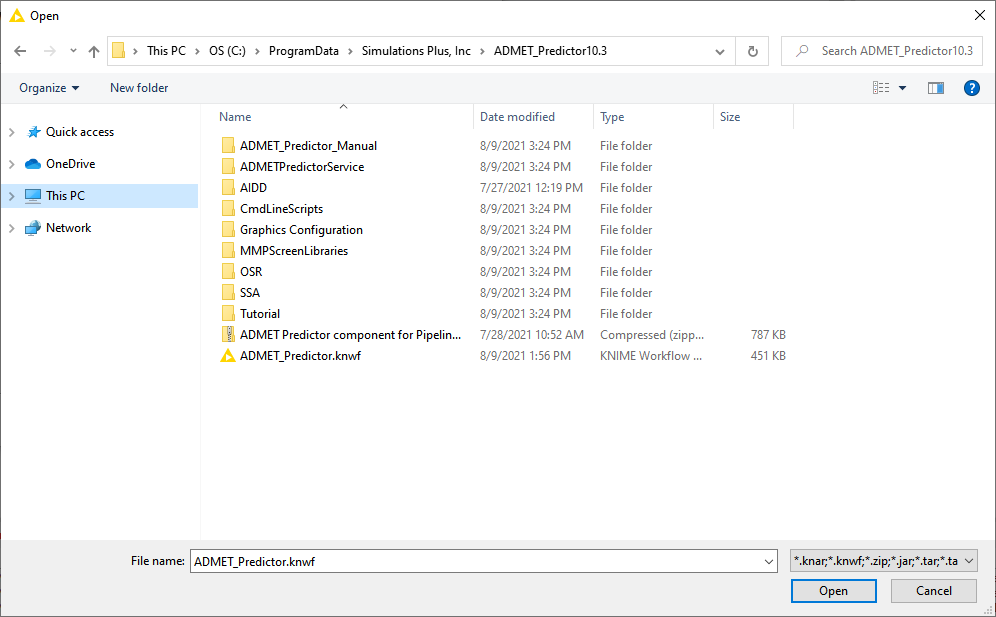Image resolution: width=996 pixels, height=617 pixels.
Task: Open the Organize menu
Action: [49, 88]
